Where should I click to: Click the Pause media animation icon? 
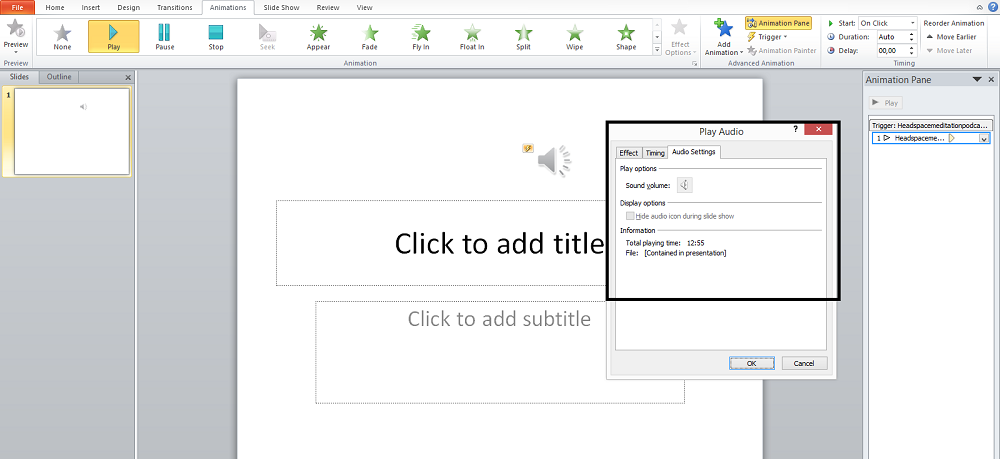[165, 37]
